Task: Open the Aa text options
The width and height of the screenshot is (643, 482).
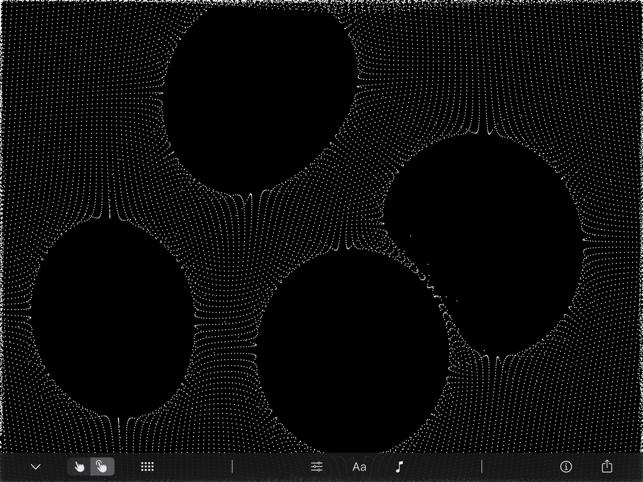Action: (359, 467)
